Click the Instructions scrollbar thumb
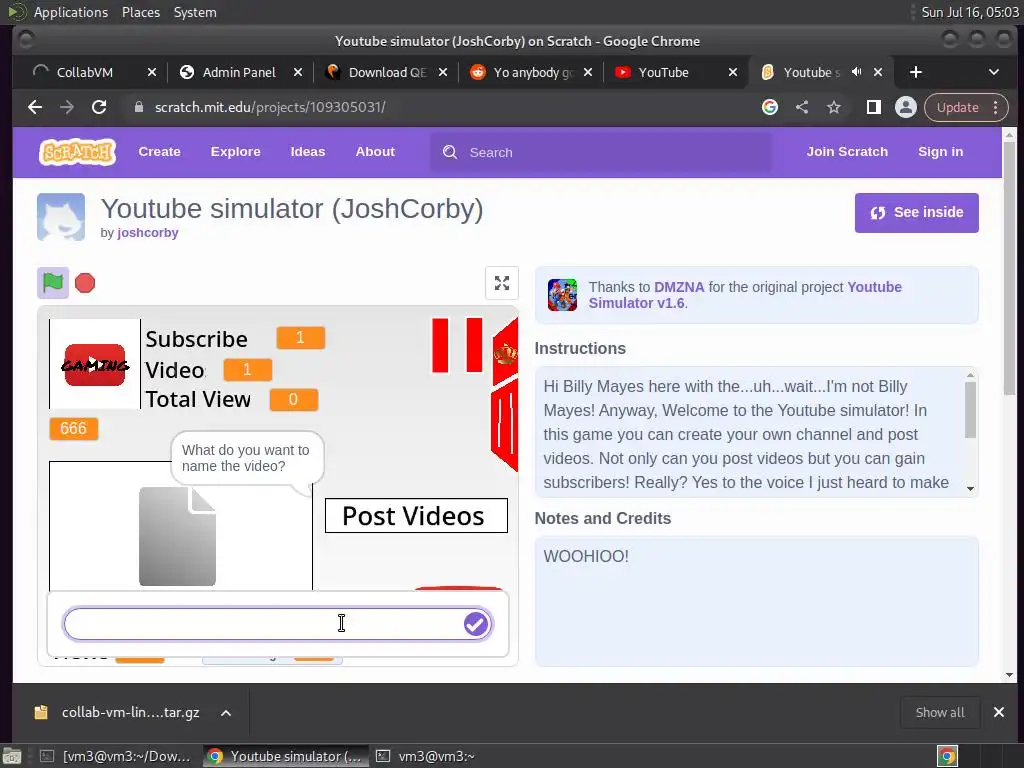 970,409
